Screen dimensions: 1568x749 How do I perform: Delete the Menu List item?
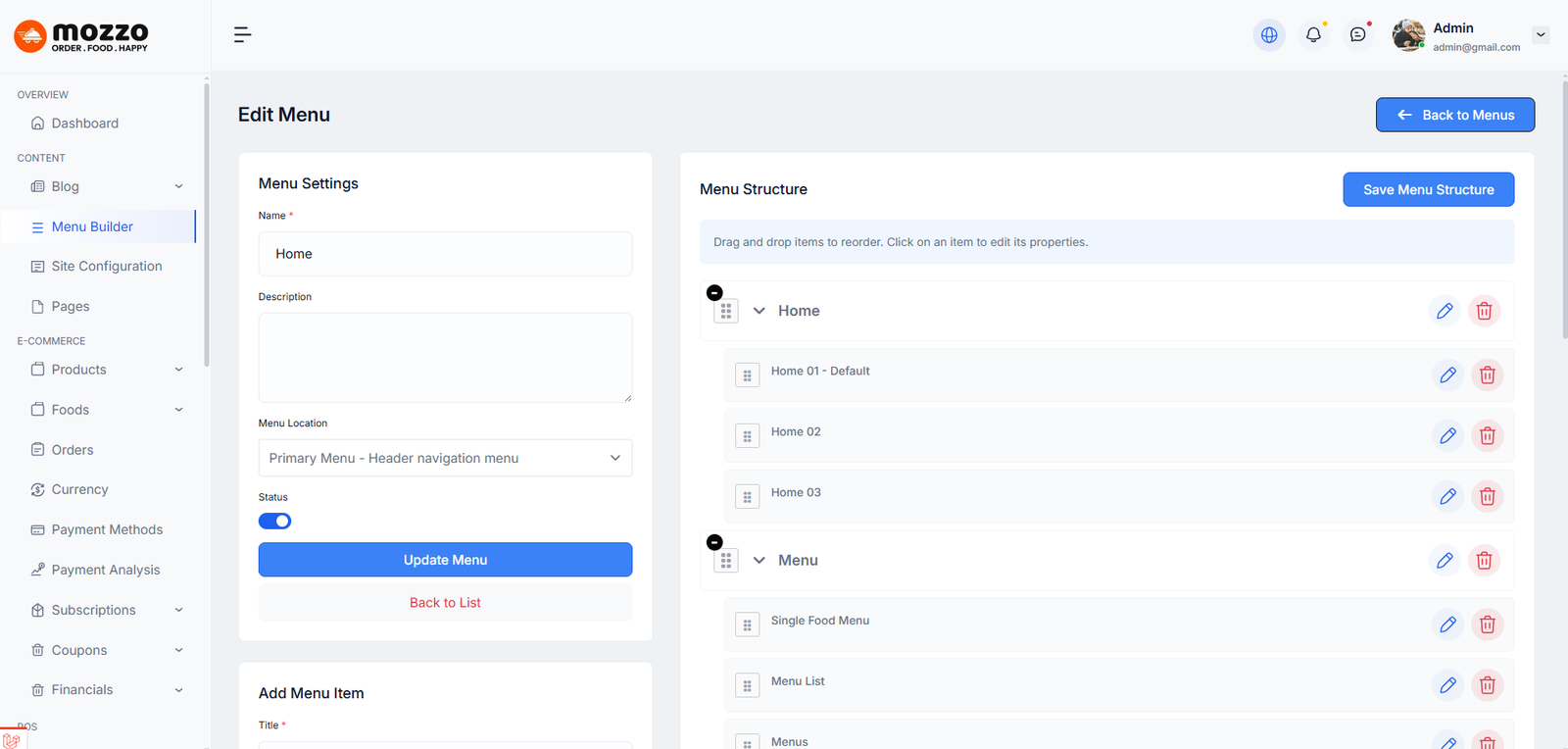pyautogui.click(x=1487, y=685)
